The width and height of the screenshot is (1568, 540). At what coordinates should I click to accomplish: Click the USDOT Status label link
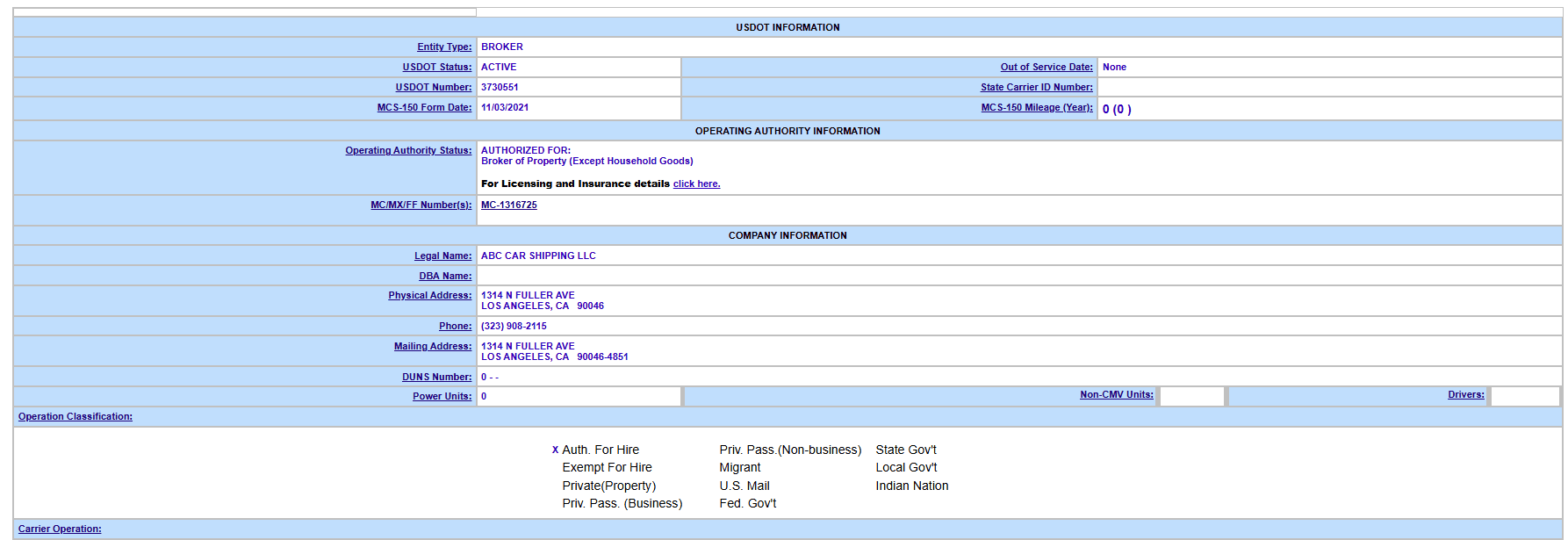tap(437, 68)
